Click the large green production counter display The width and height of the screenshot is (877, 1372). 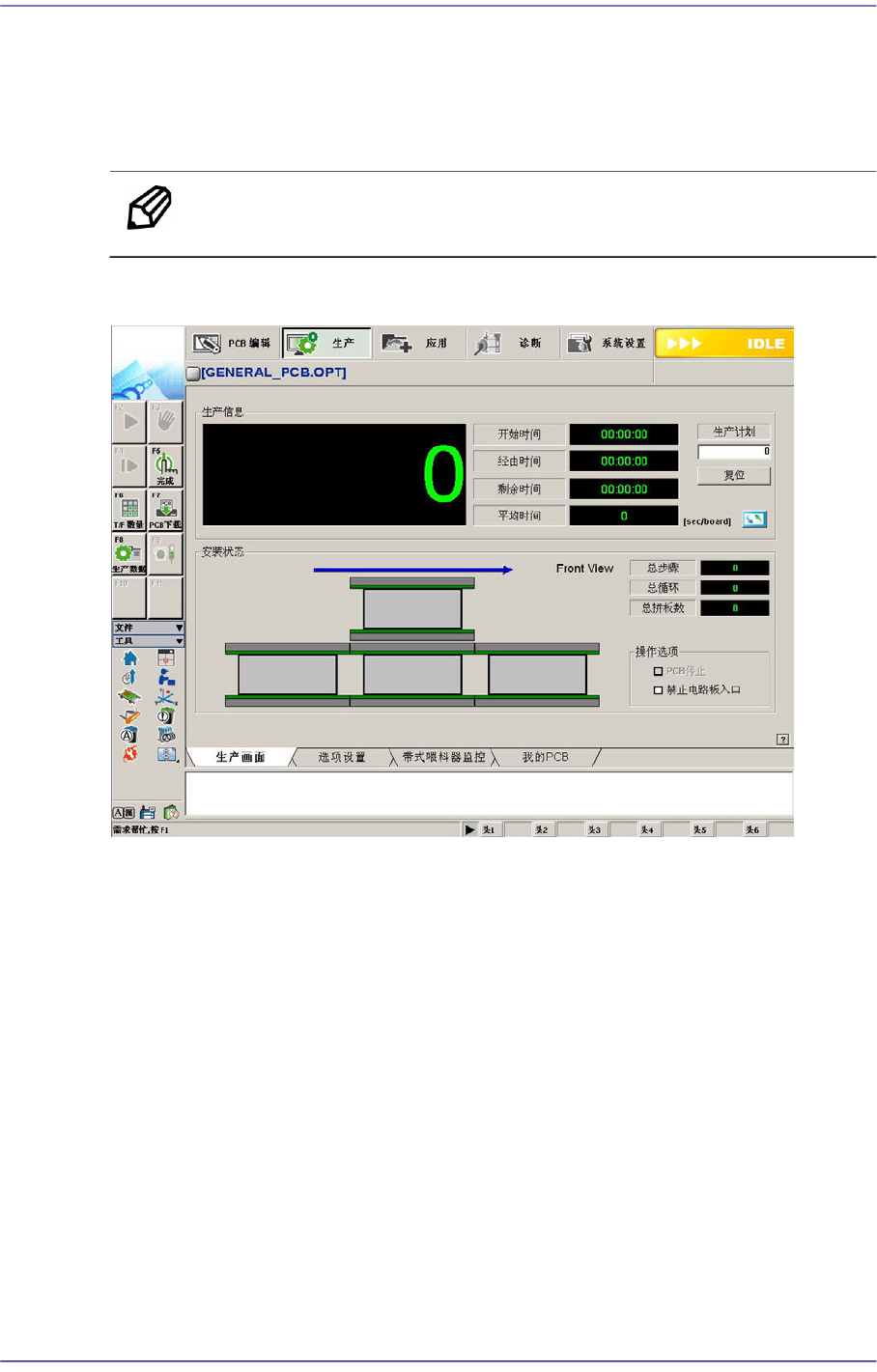point(334,474)
